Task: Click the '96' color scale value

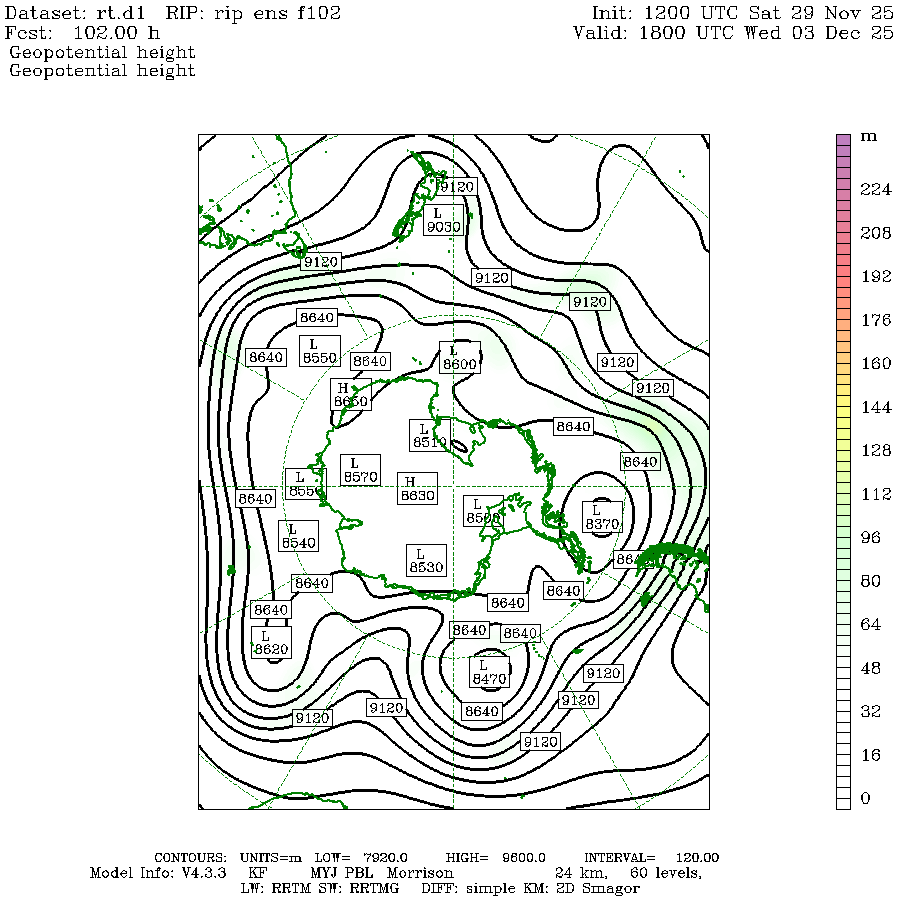Action: (x=870, y=537)
